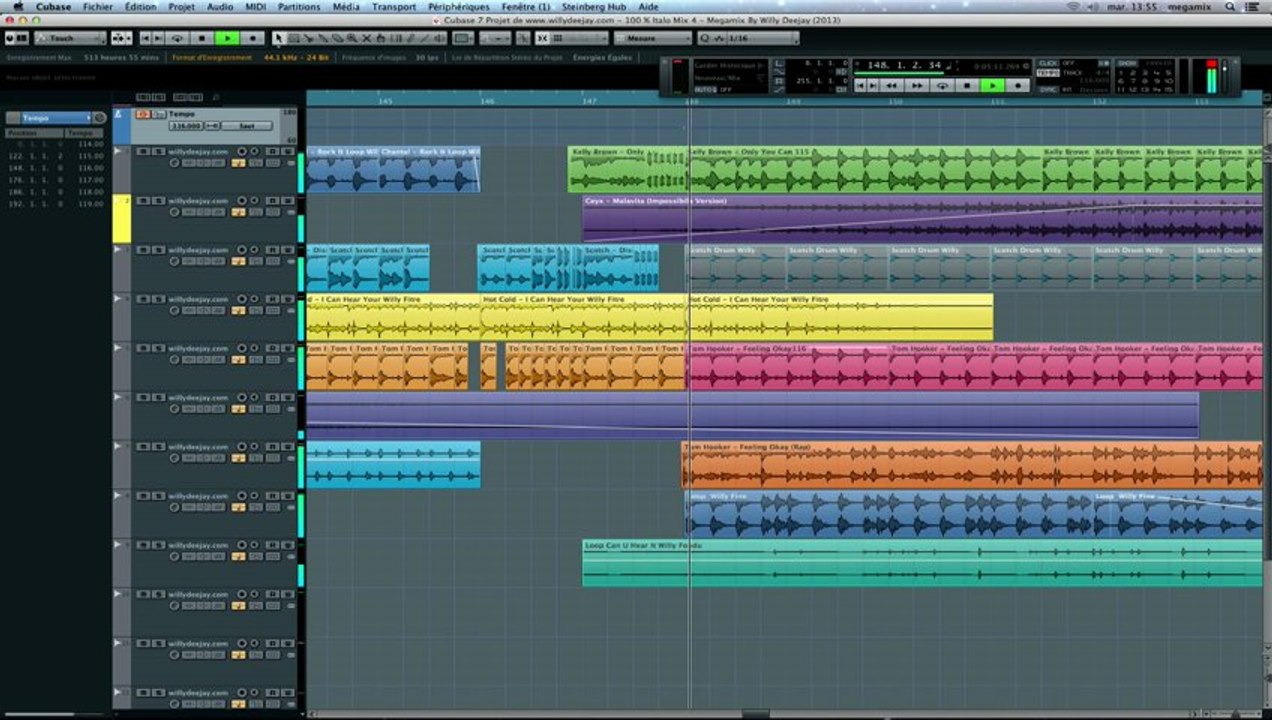Image resolution: width=1272 pixels, height=720 pixels.
Task: Click the yellow color strip of track 2
Action: [121, 219]
